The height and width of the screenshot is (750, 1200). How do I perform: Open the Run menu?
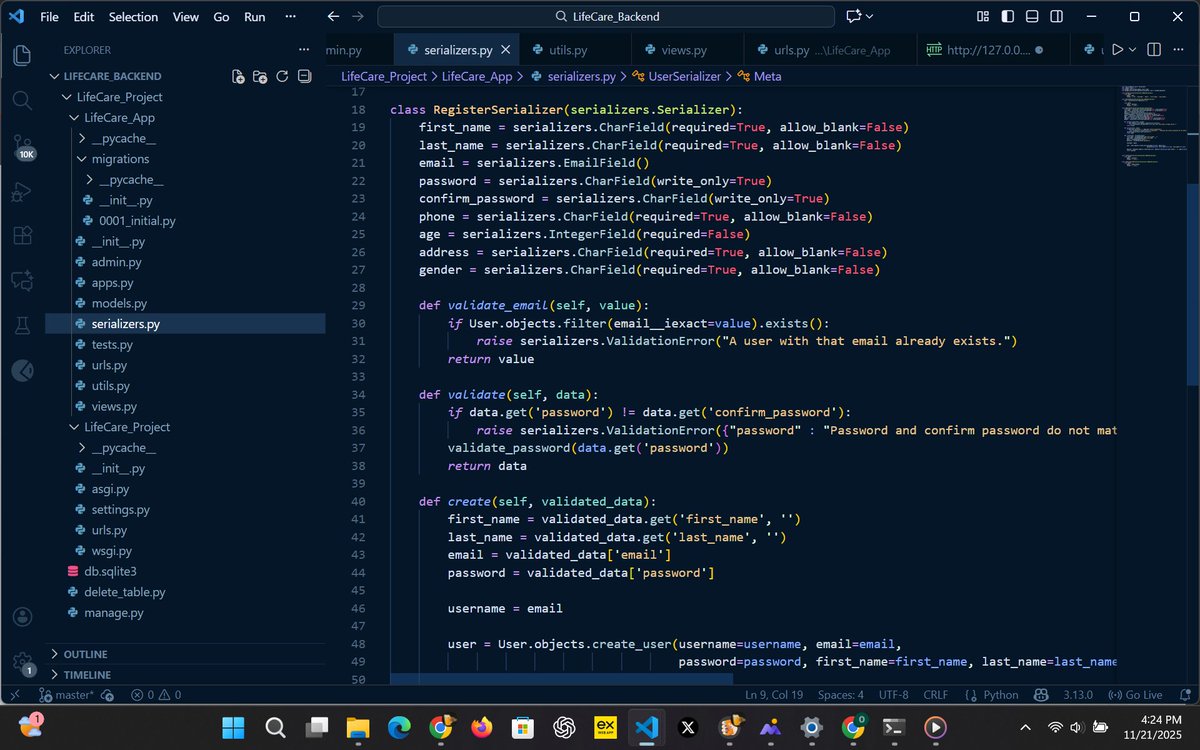[254, 16]
